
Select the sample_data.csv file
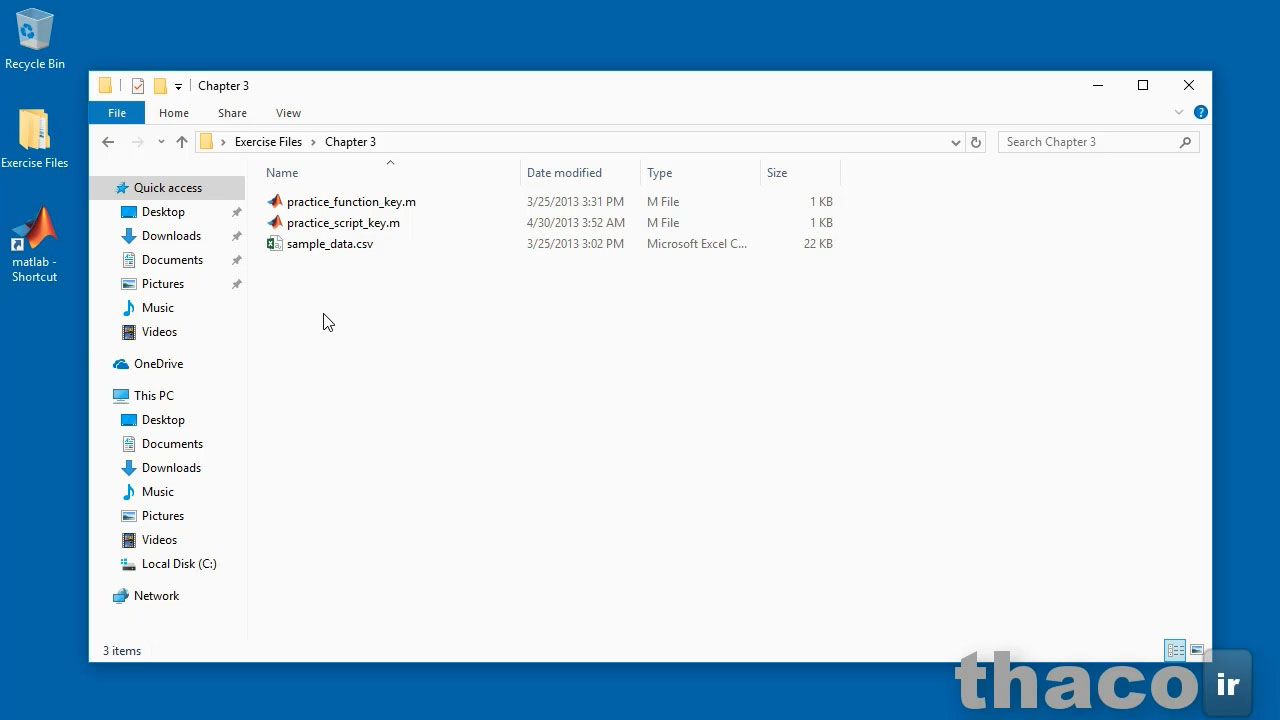click(x=330, y=244)
